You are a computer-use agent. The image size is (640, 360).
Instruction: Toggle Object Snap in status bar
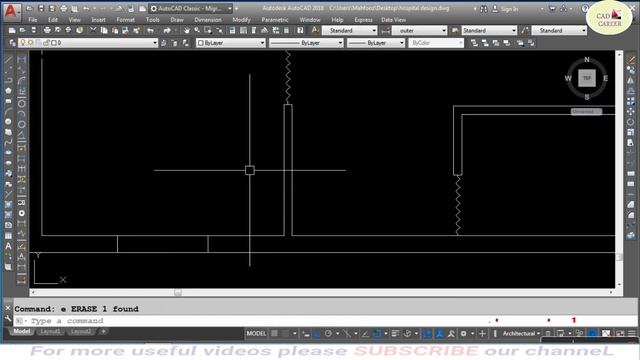(377, 333)
